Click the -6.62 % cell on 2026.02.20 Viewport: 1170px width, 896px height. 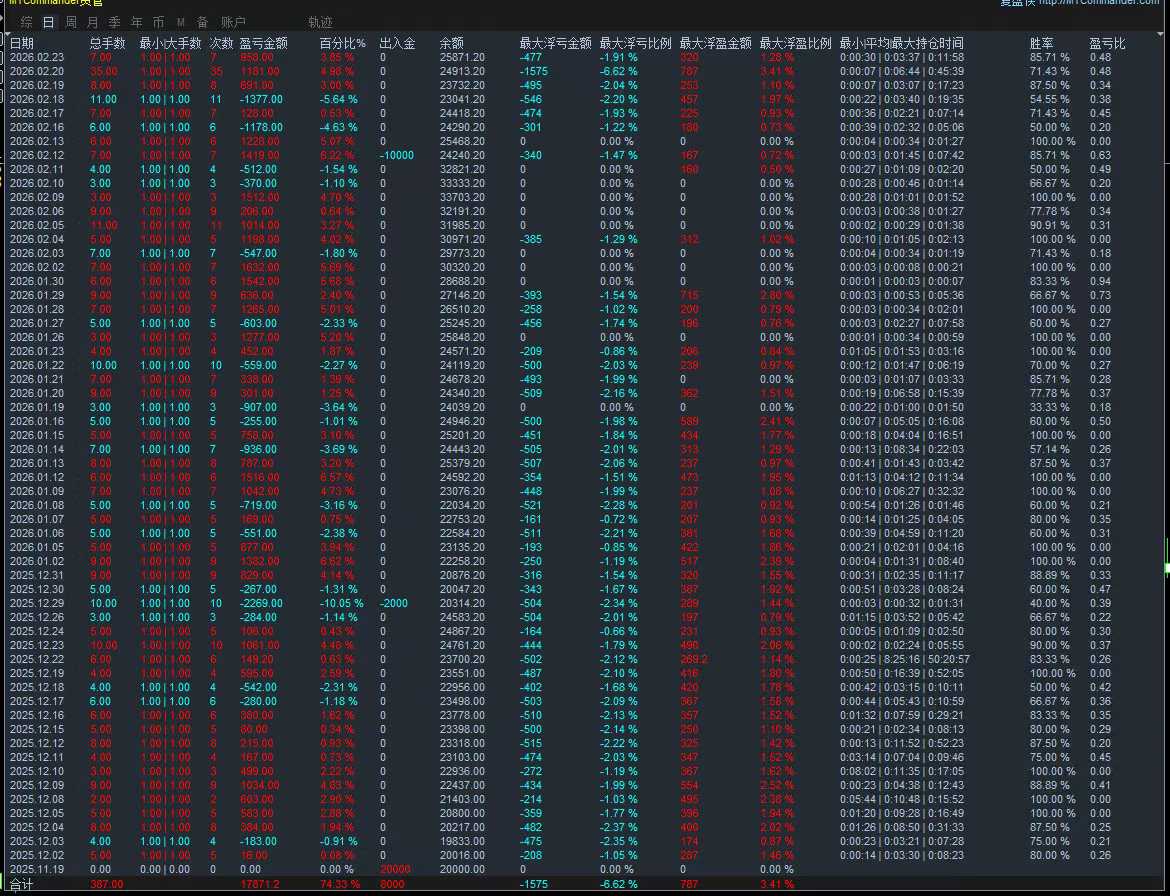(x=619, y=72)
